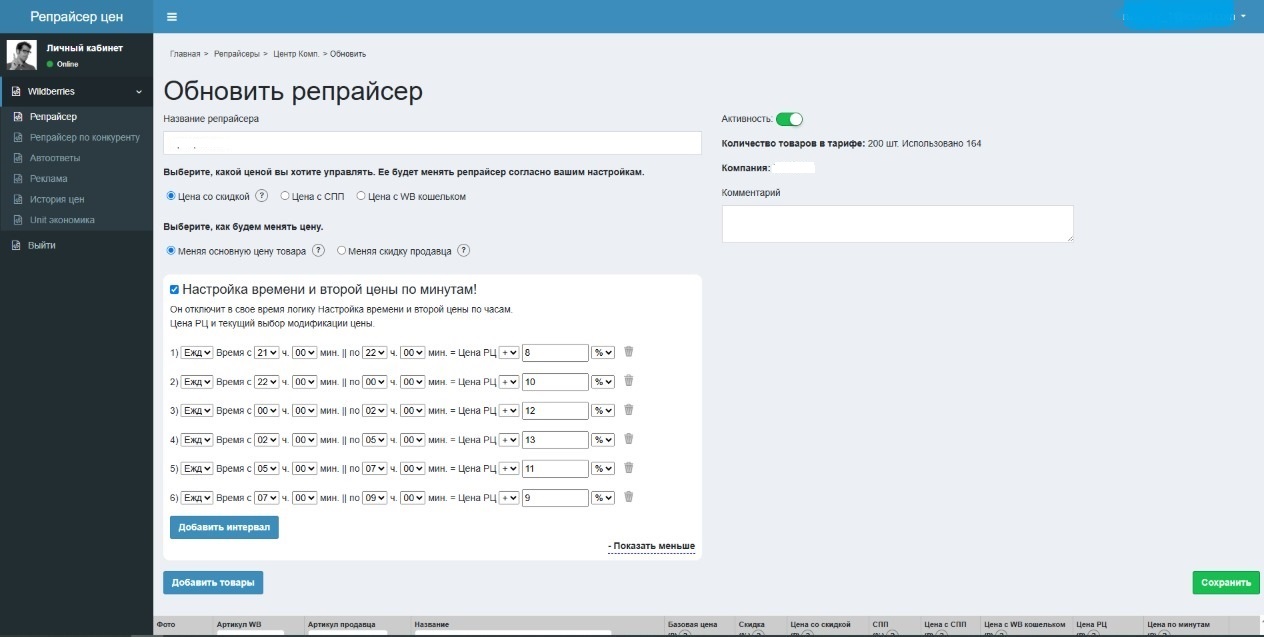Uncheck Настройка времени и второй цены по минутам
The height and width of the screenshot is (637, 1264).
click(x=175, y=289)
